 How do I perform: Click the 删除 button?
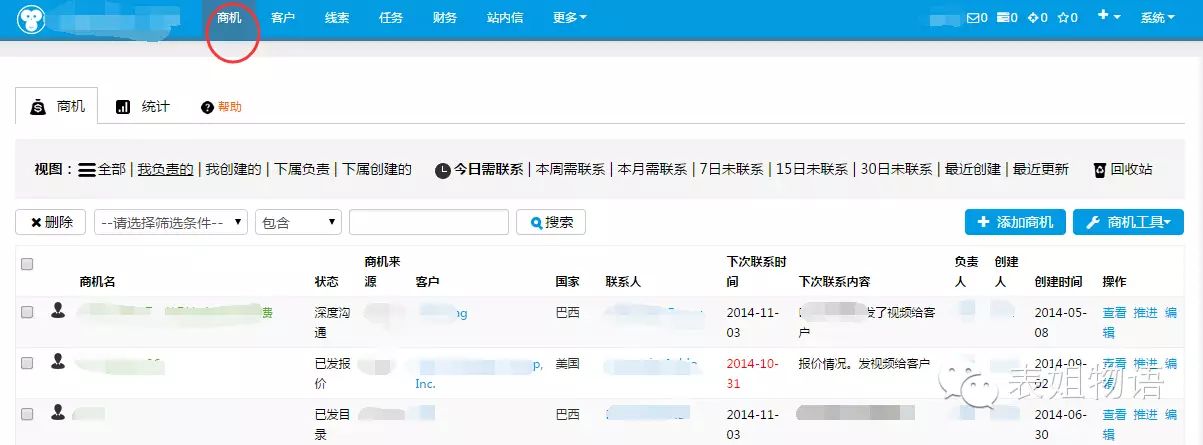pos(51,222)
